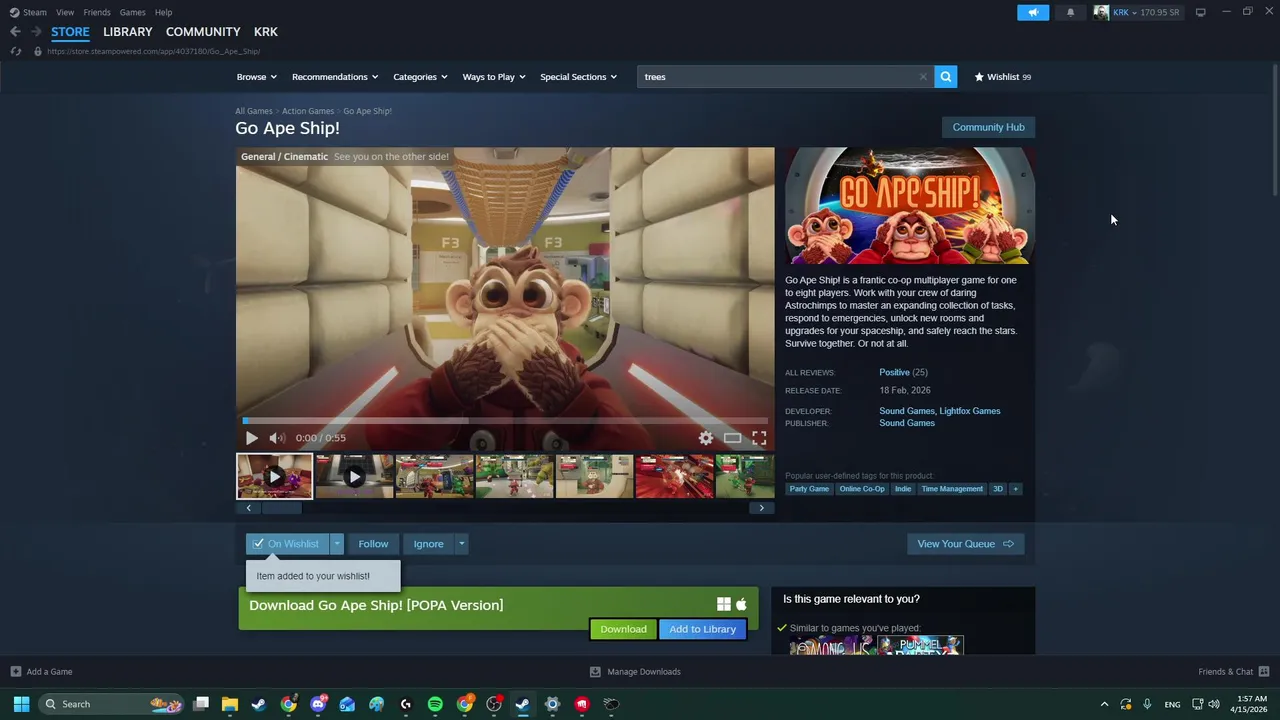Open the KRK profile tab
Viewport: 1280px width, 720px height.
click(266, 32)
